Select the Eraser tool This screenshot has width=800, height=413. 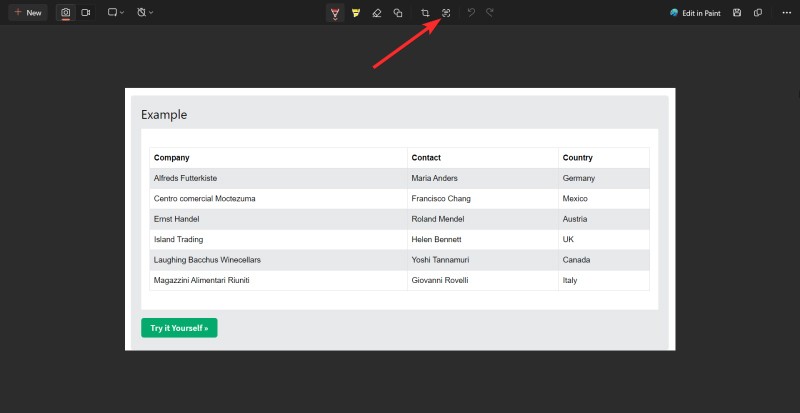tap(377, 13)
